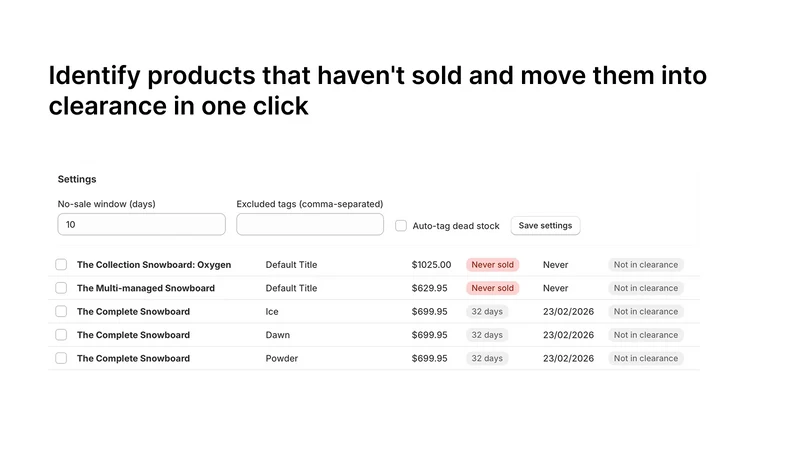The image size is (800, 450).
Task: Check The Complete Snowboard Ice variant
Action: (x=61, y=311)
